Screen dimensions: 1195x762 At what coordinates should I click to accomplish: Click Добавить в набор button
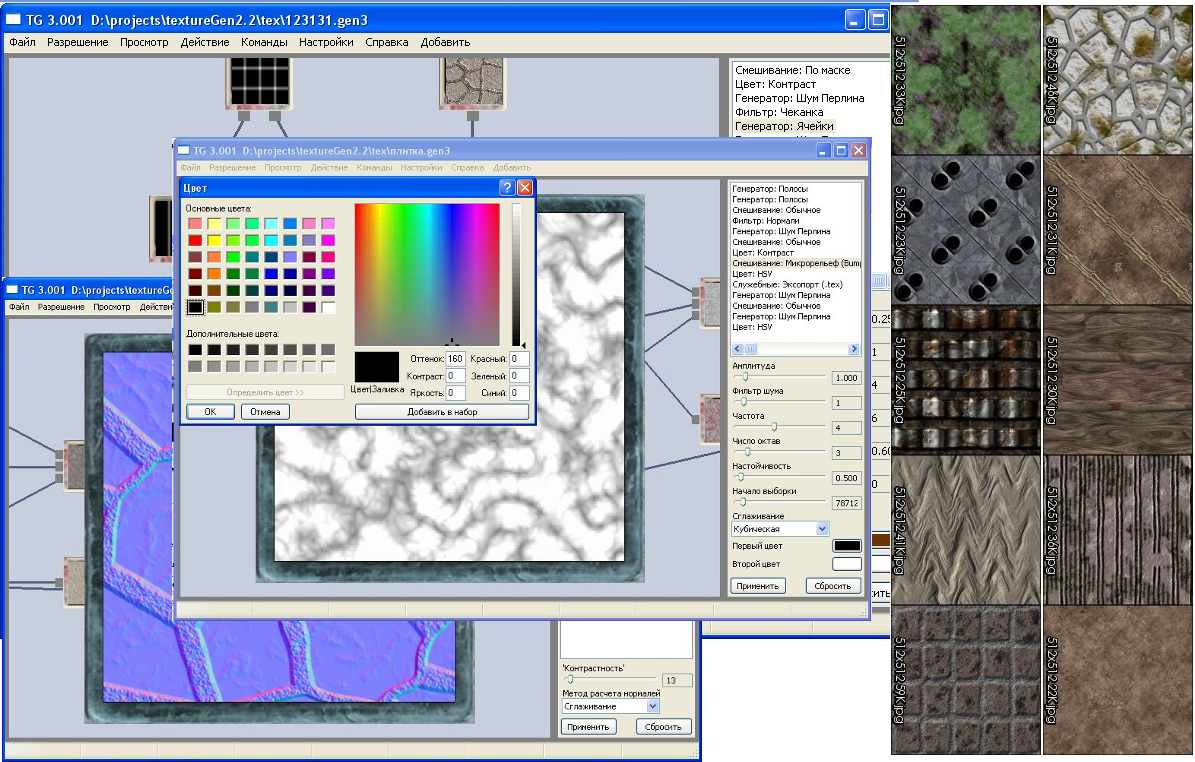point(441,411)
